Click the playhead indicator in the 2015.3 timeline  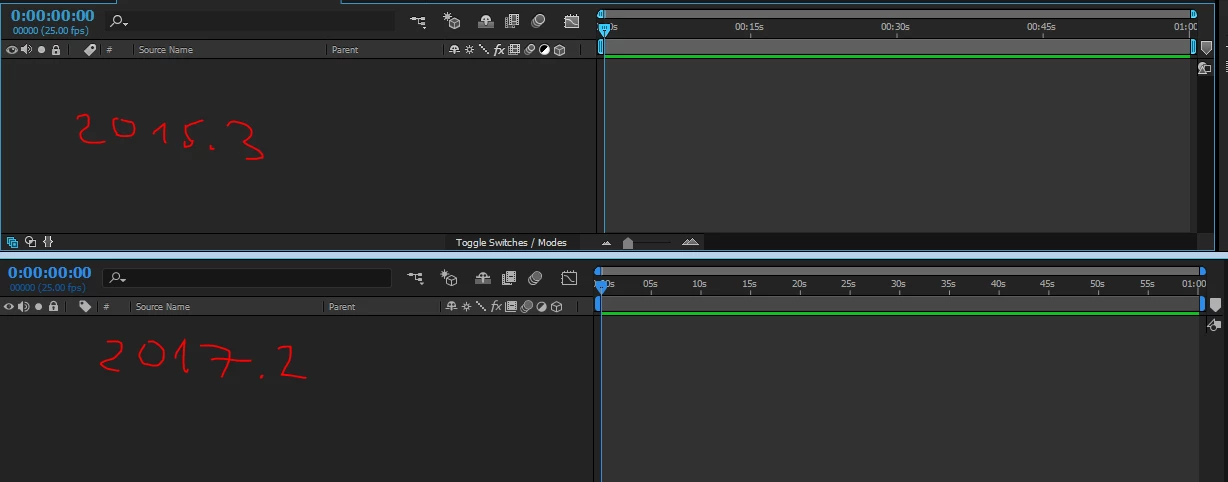603,29
